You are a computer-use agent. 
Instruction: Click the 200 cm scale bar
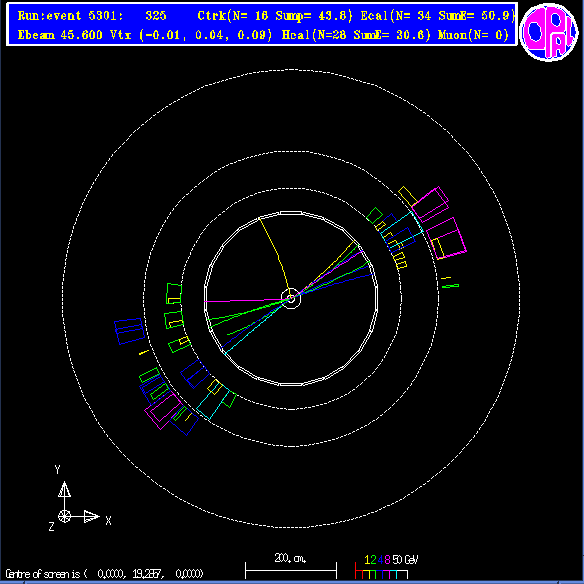(291, 569)
